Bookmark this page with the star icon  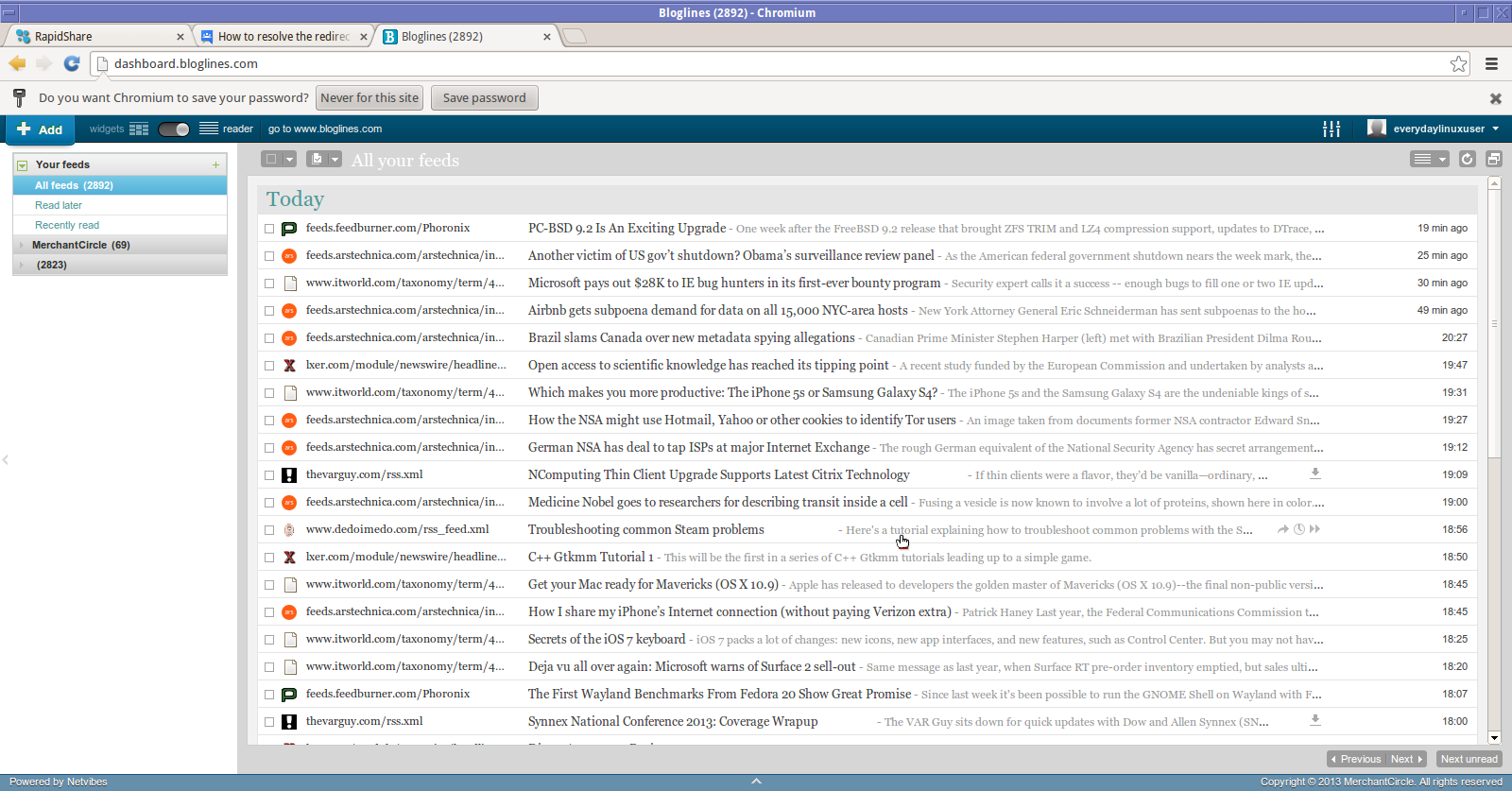1459,63
